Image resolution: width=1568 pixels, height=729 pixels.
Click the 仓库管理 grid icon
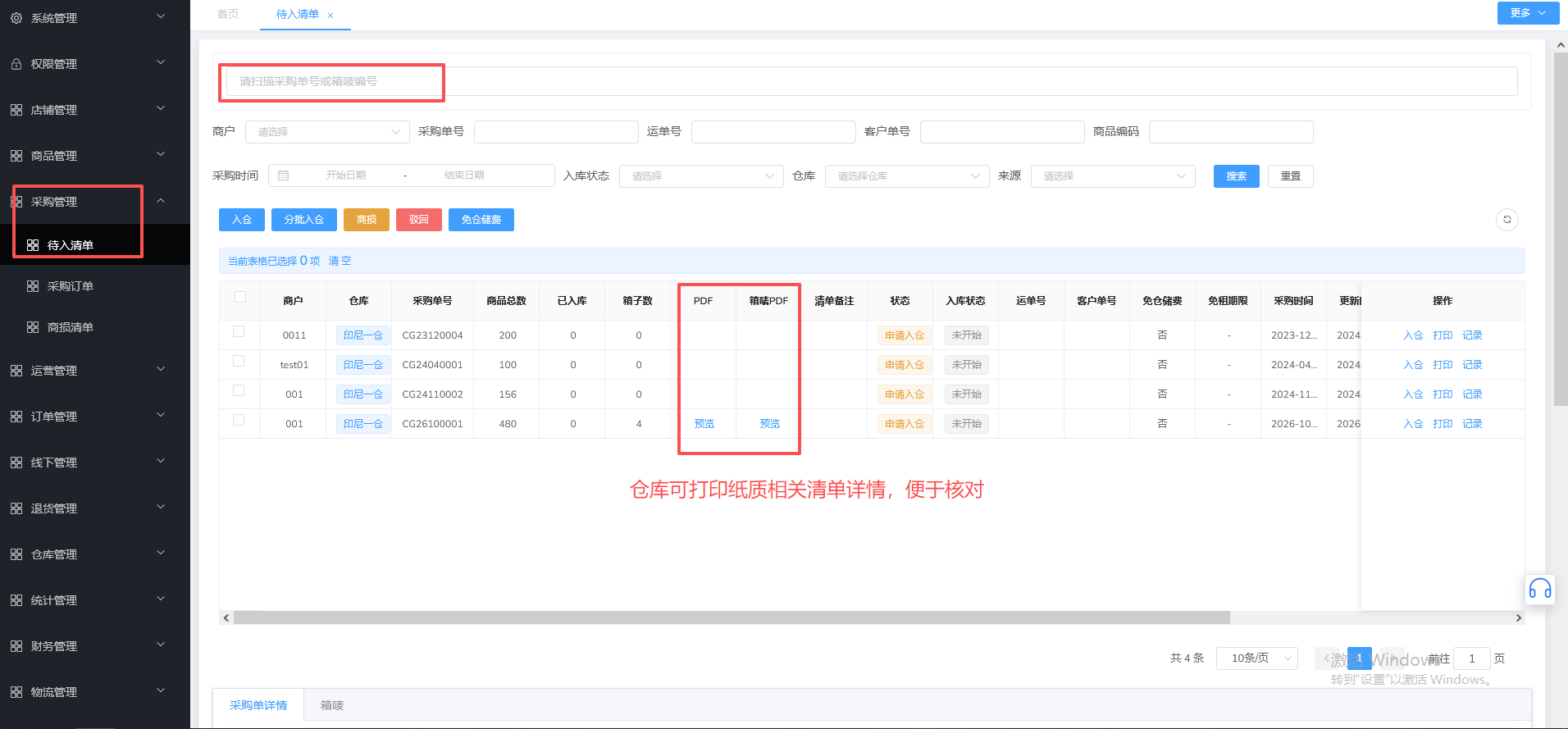16,554
